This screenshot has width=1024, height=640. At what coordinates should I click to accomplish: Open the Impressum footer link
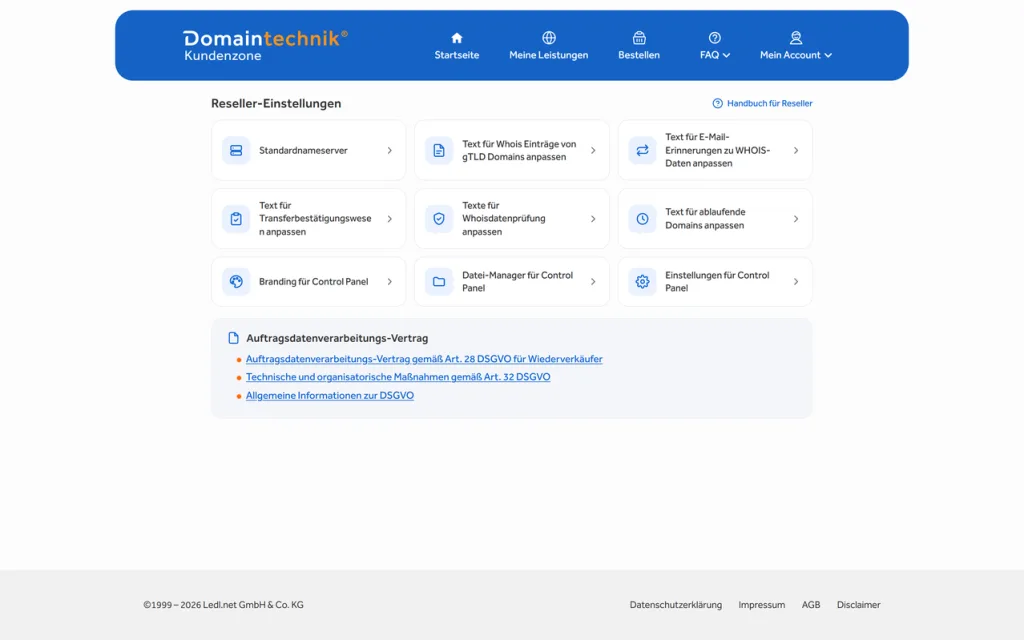(761, 605)
